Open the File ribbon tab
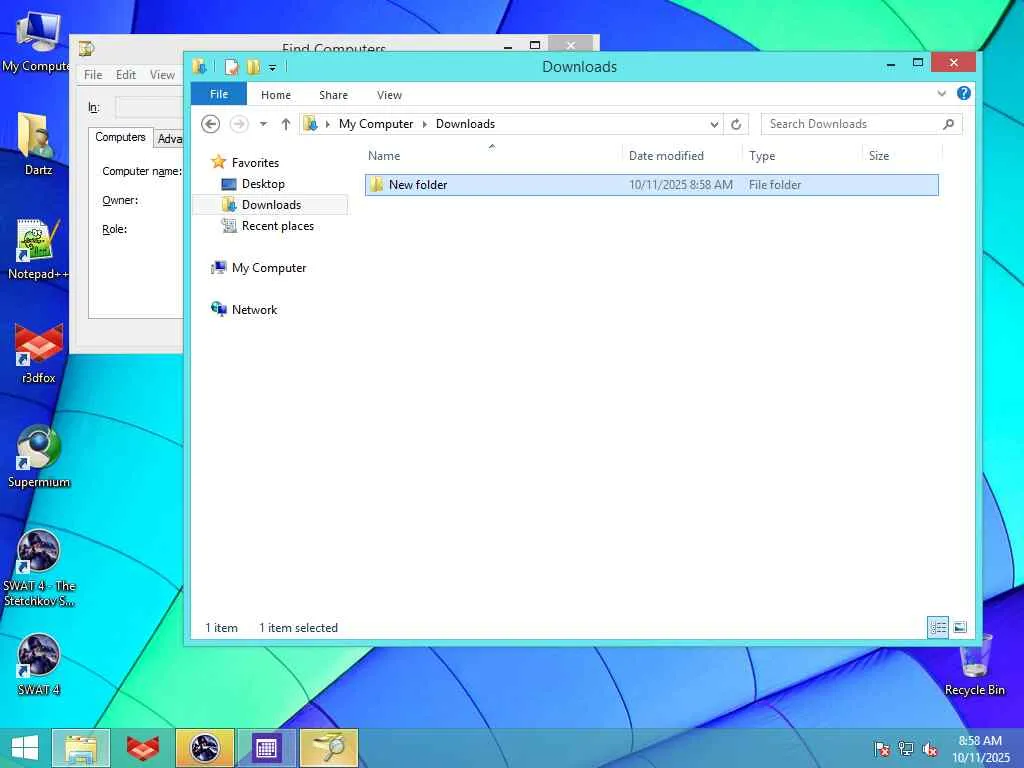 (219, 94)
